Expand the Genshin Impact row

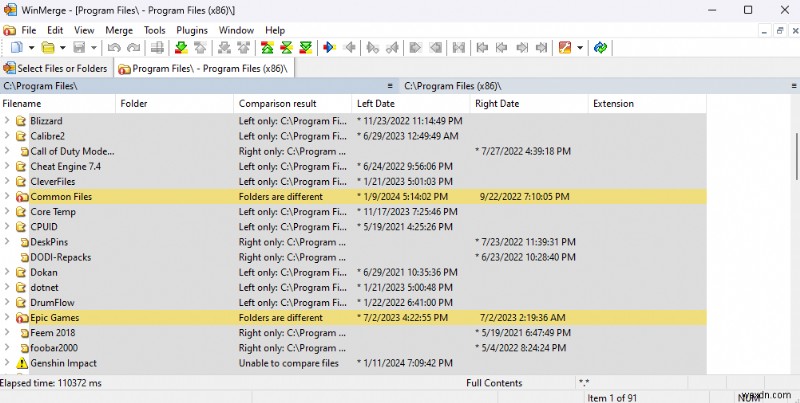7,363
